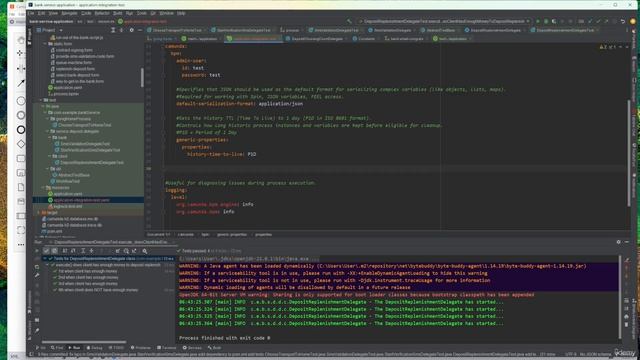
Task: Start debugging with the green bug icon
Action: (546, 21)
